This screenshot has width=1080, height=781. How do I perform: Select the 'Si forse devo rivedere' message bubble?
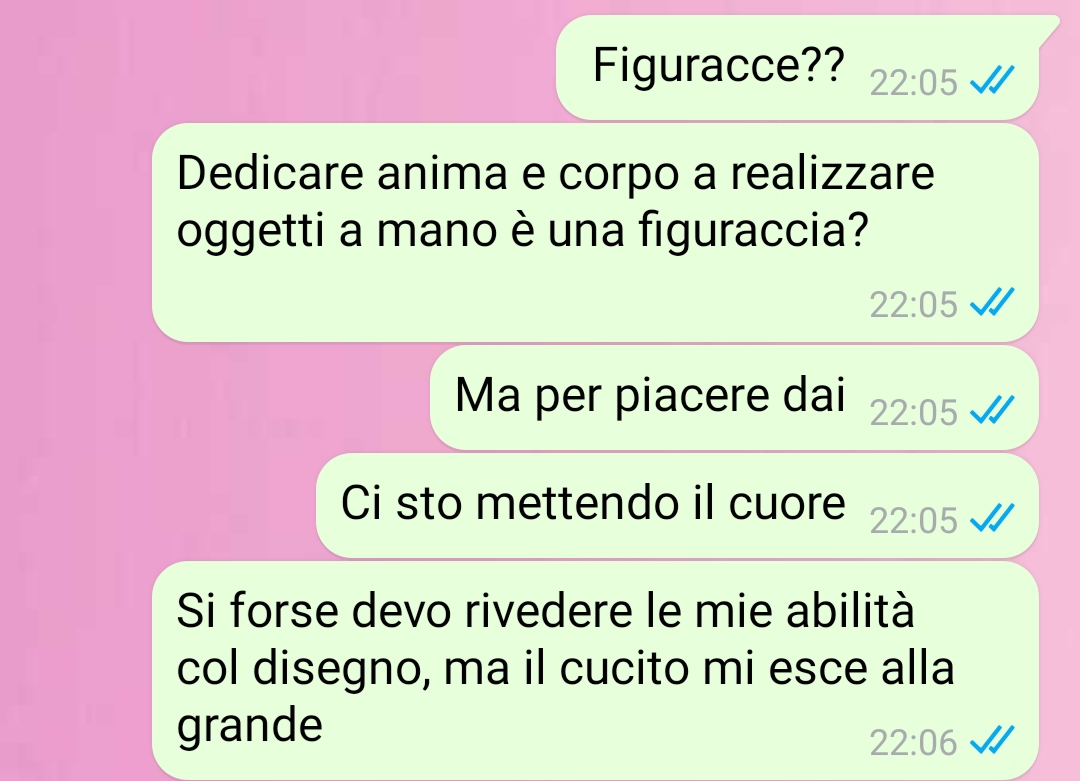595,670
